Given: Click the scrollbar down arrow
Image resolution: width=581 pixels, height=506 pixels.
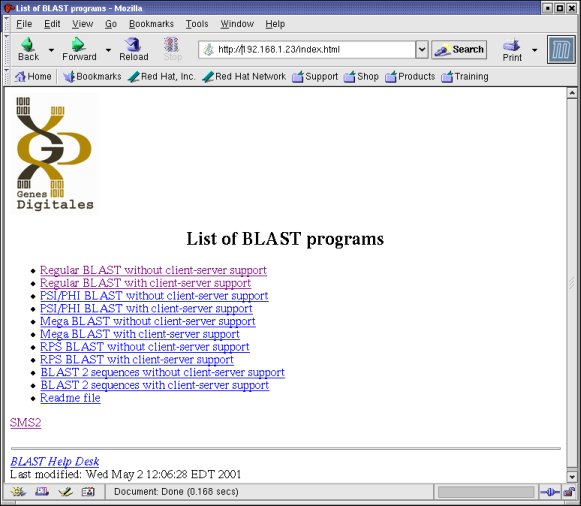Looking at the screenshot, I should (x=572, y=477).
